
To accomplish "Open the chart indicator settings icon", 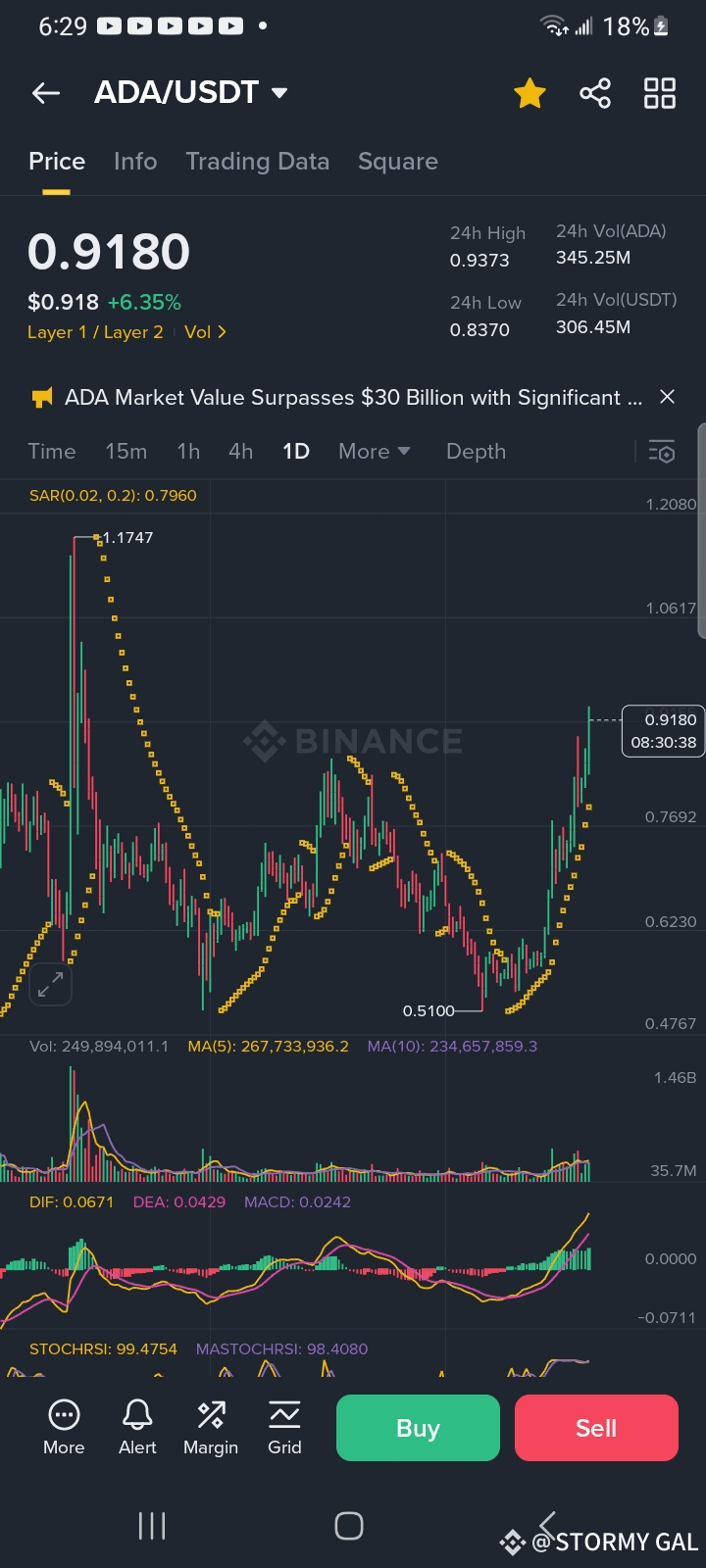I will 662,452.
